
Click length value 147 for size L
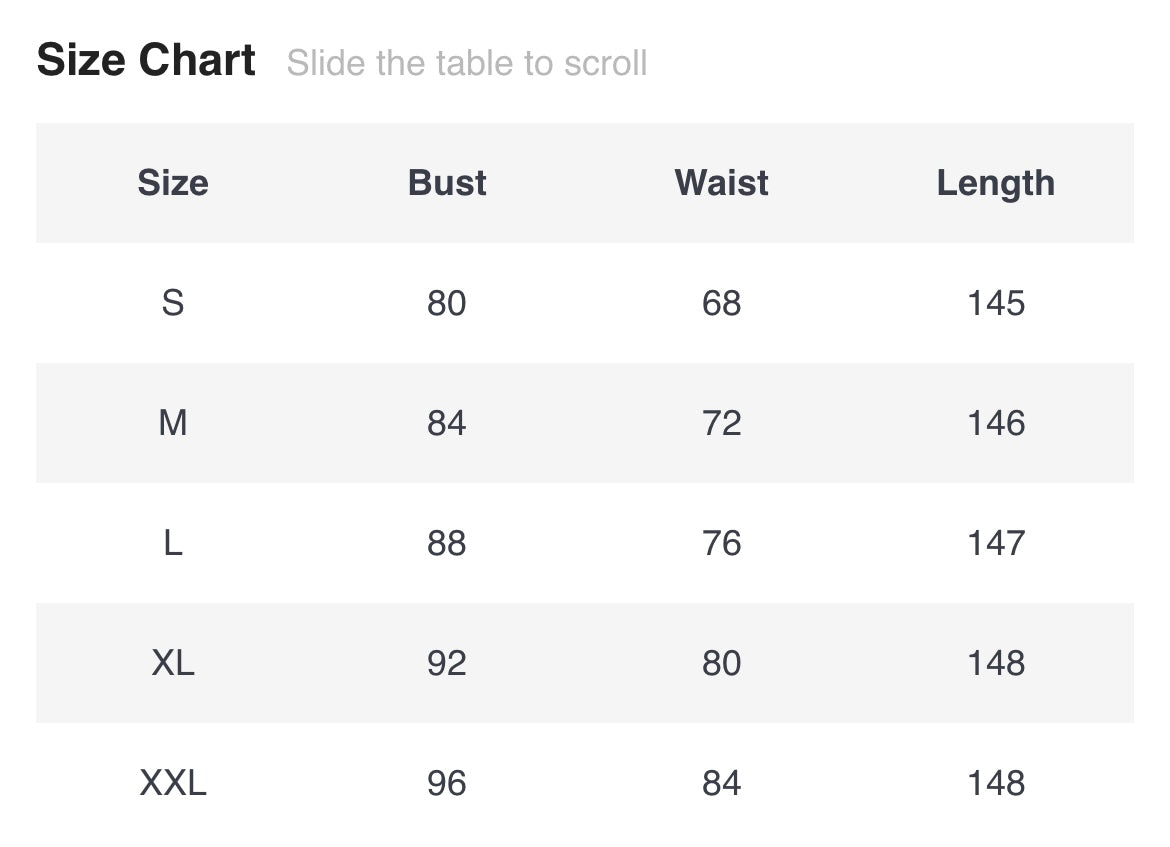(995, 543)
